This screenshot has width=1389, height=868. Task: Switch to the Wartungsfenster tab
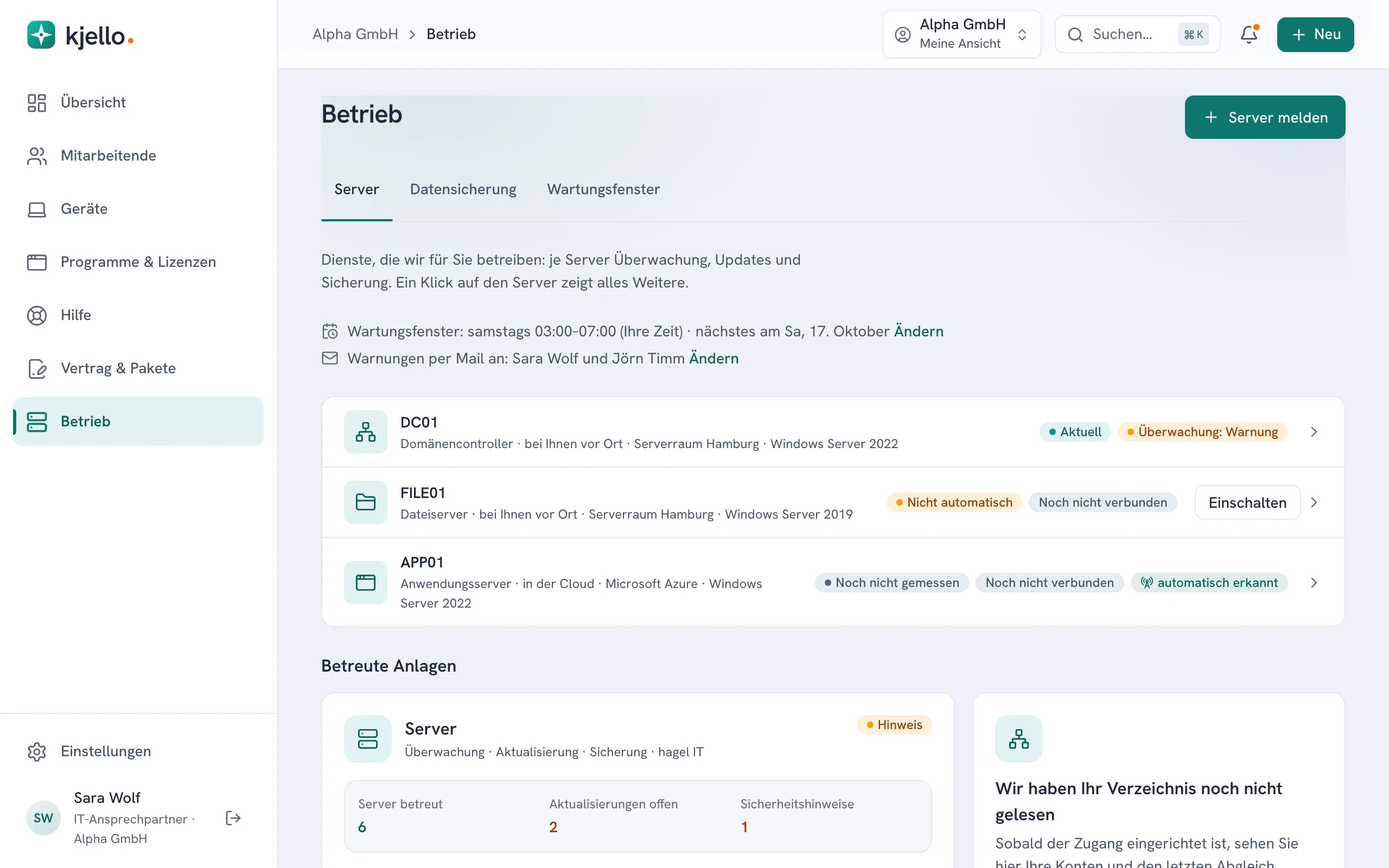[603, 189]
